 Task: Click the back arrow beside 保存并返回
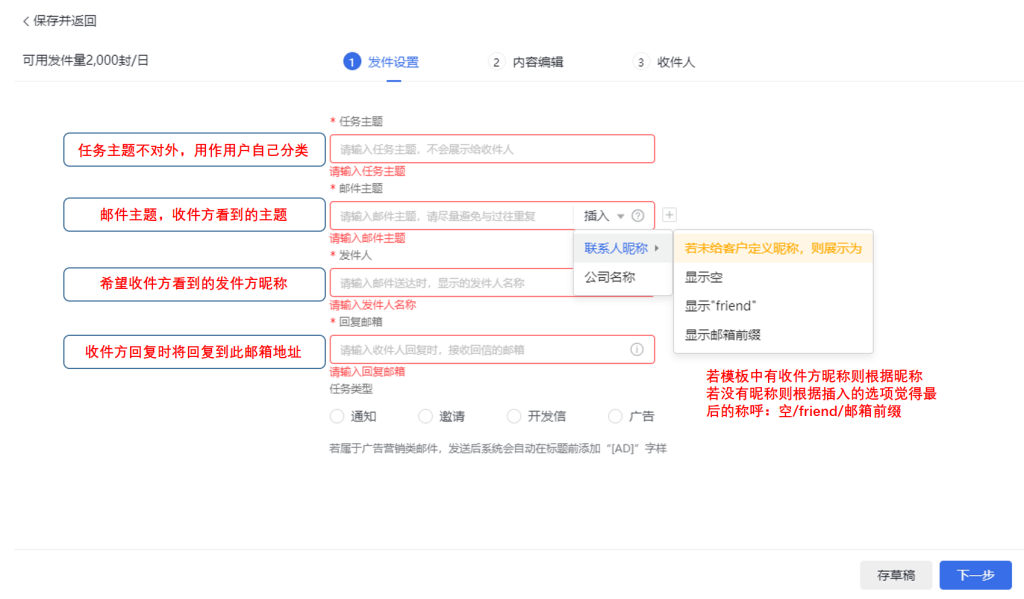click(x=26, y=21)
